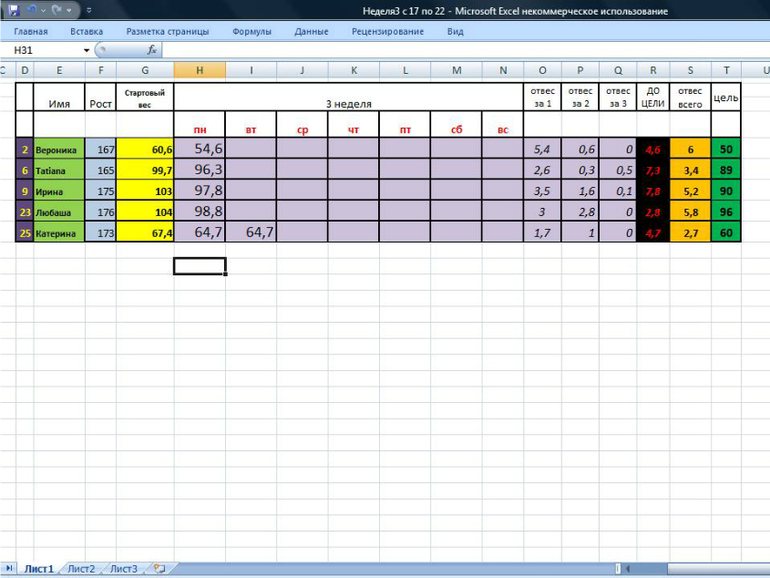Click the Redo arrow icon

click(56, 11)
